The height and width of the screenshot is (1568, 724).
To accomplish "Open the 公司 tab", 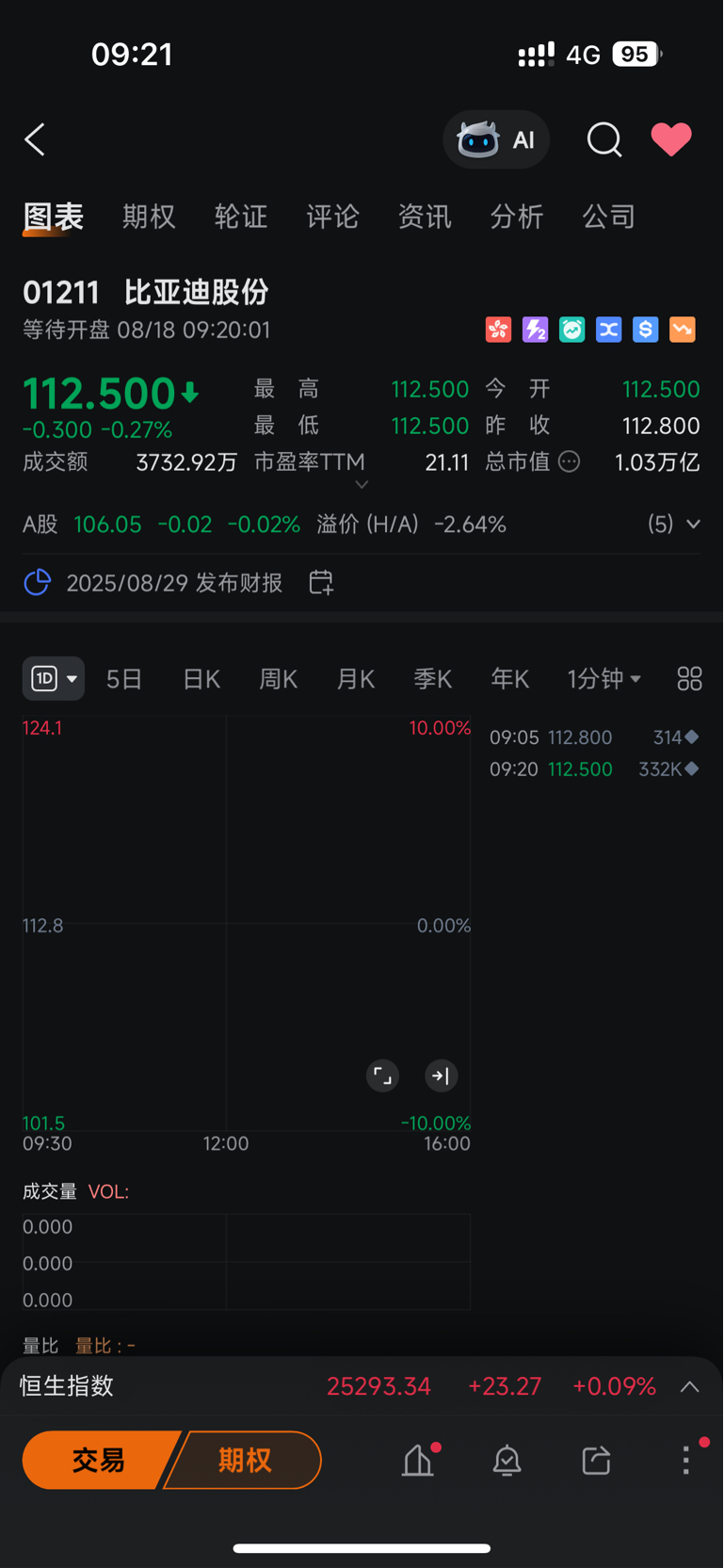I will pos(609,217).
